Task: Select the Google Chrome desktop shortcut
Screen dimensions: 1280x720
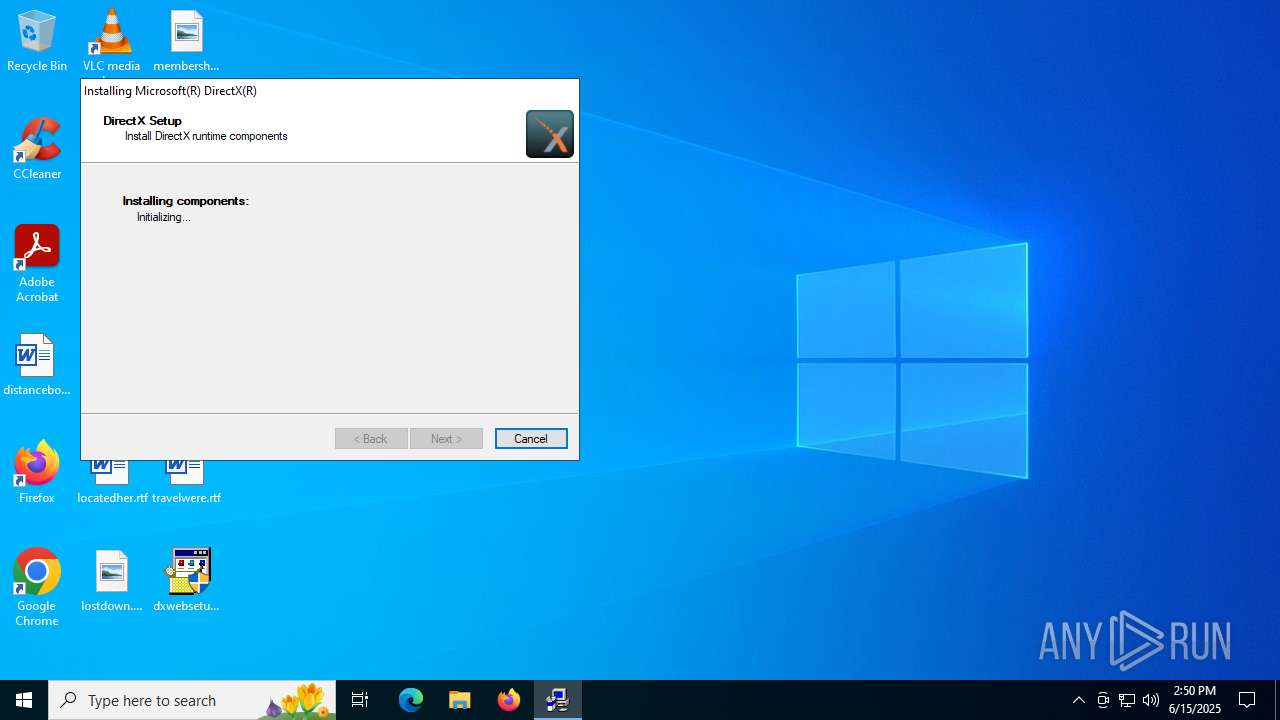Action: tap(37, 588)
